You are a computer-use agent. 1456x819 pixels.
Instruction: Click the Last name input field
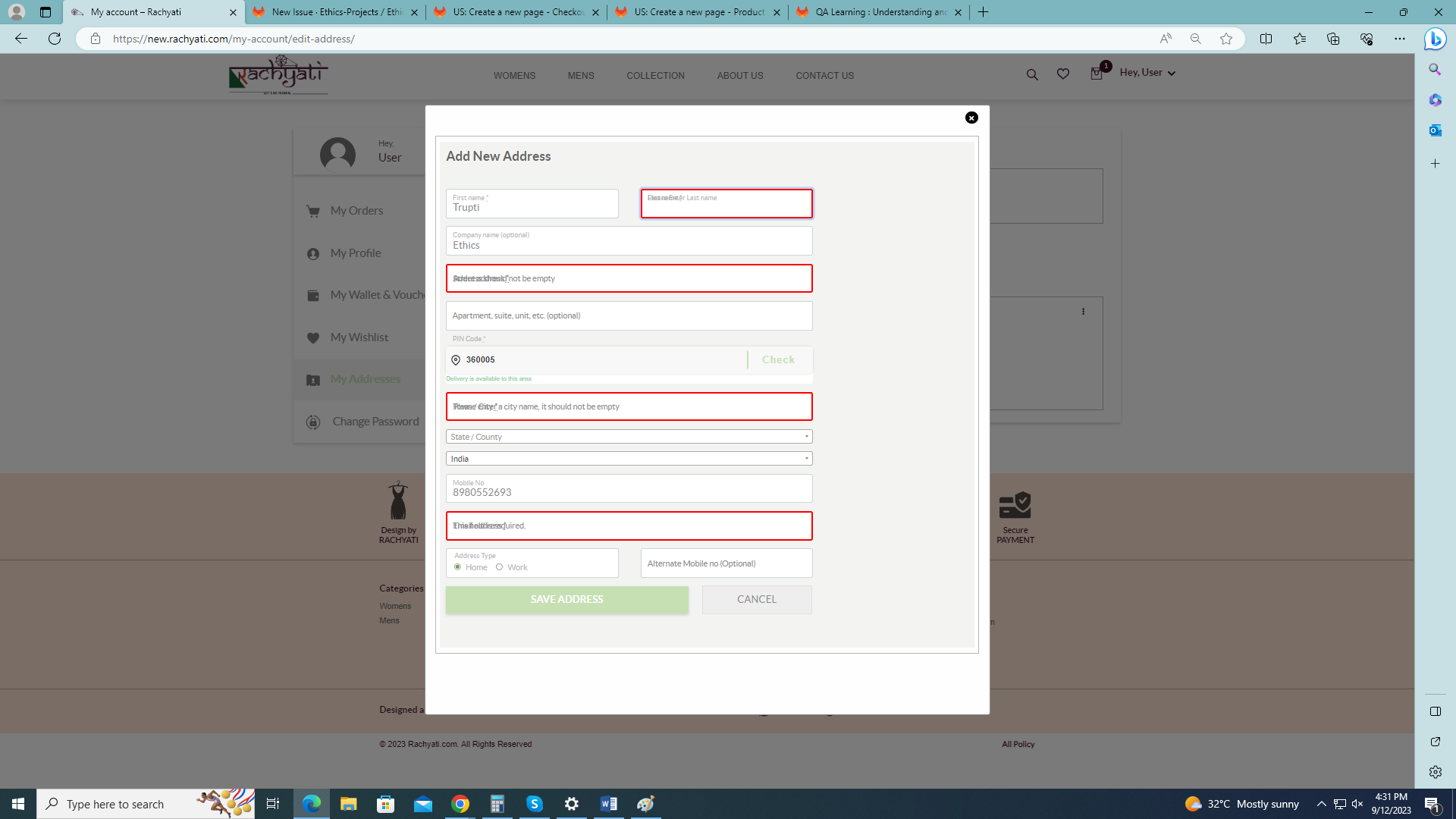(726, 204)
